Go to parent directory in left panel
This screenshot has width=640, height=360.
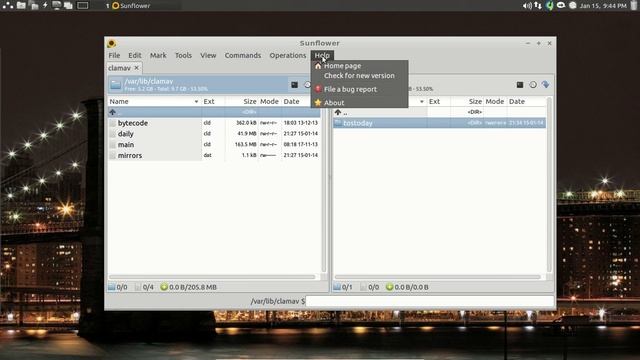(x=214, y=112)
